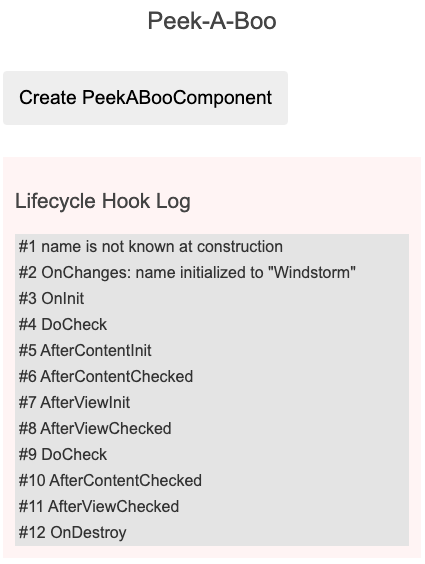This screenshot has width=425, height=564.
Task: Click the Lifecycle Hook Log heading
Action: (x=102, y=201)
